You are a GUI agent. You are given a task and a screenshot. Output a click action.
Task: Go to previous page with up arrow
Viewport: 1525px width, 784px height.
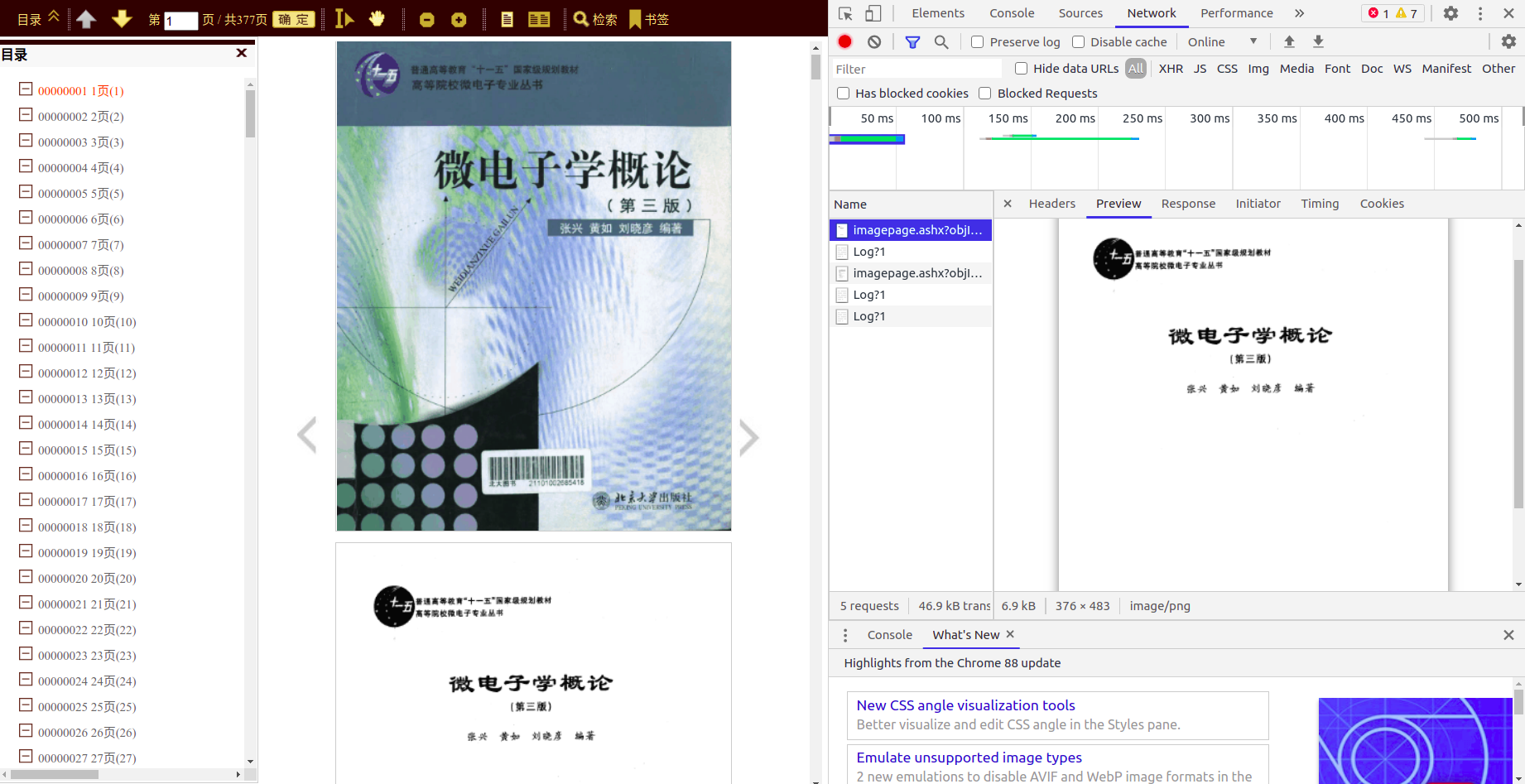[x=86, y=19]
